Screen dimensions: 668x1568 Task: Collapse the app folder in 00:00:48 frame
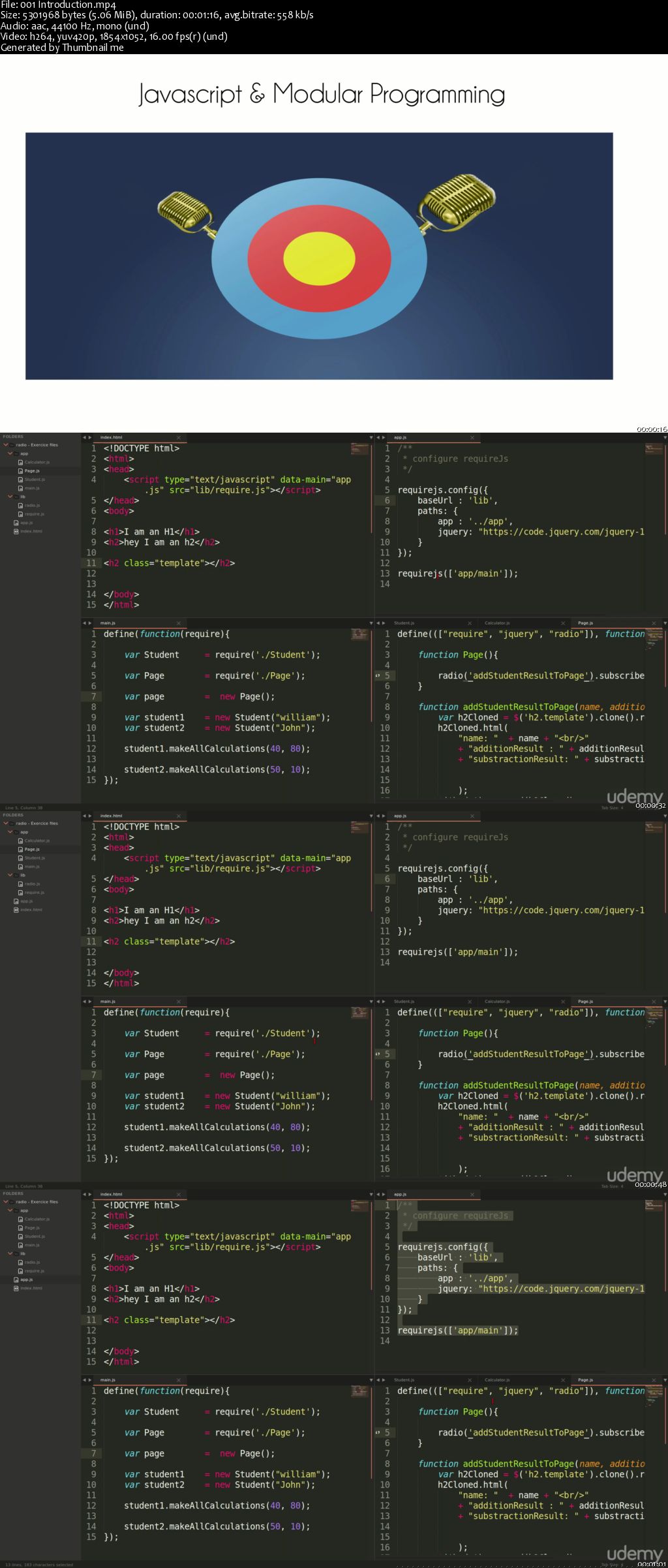[x=10, y=832]
